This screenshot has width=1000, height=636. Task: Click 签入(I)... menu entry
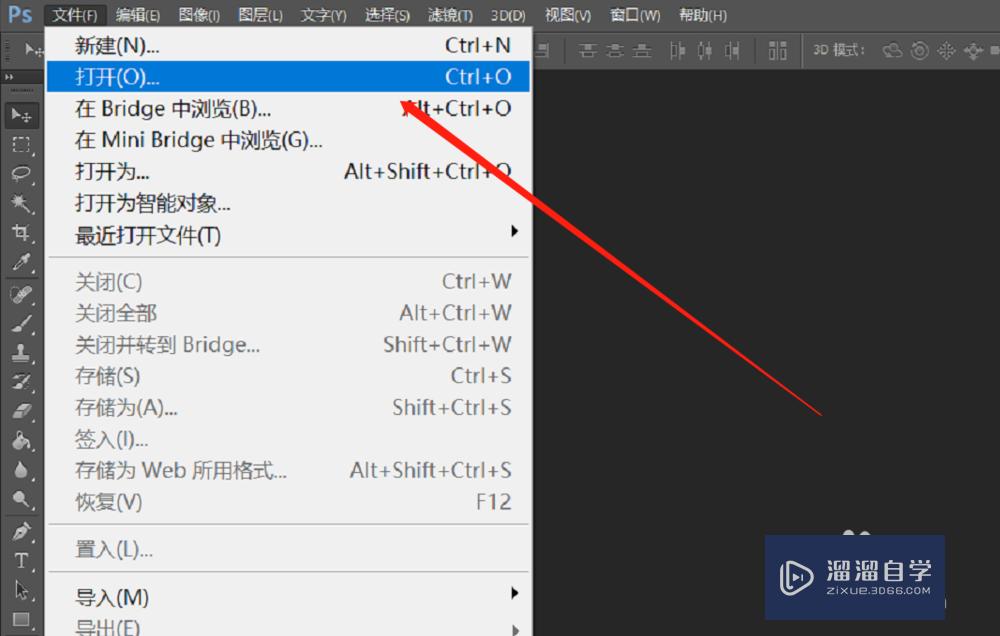coord(288,439)
